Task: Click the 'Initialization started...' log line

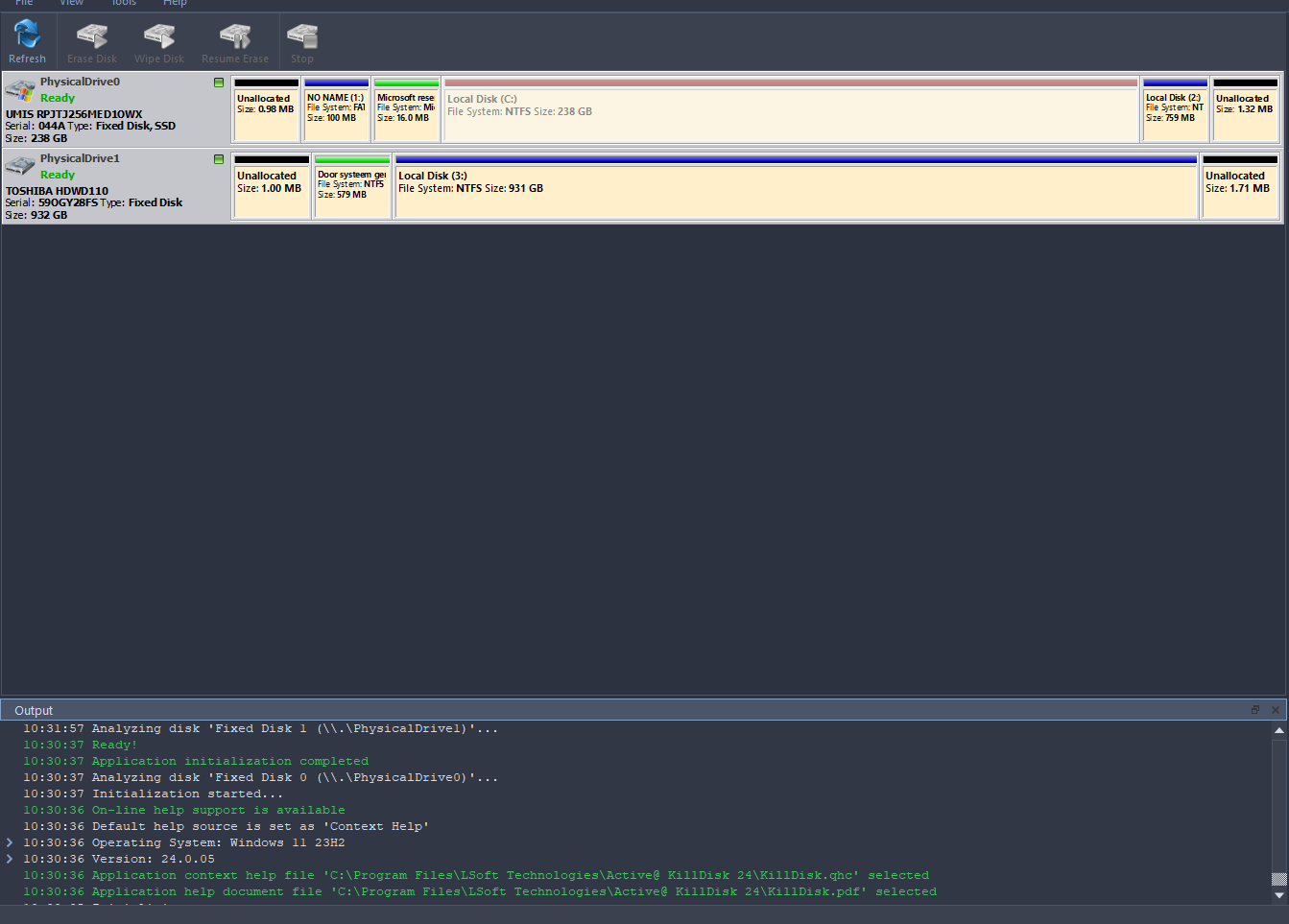Action: click(x=154, y=794)
